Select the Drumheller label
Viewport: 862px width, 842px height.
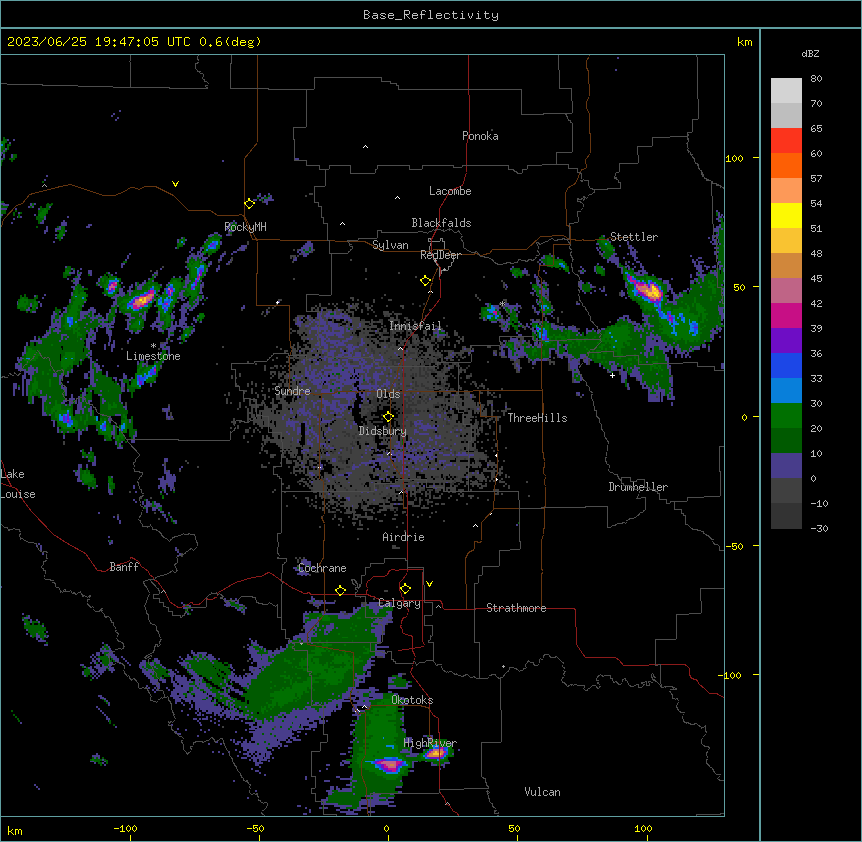pos(638,487)
